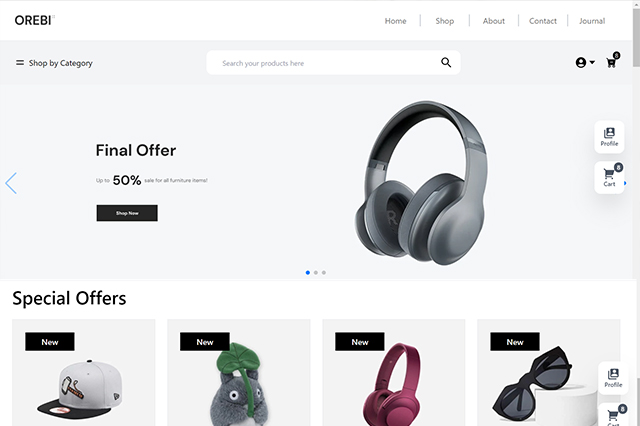Open the lower Profile floating widget

[613, 378]
